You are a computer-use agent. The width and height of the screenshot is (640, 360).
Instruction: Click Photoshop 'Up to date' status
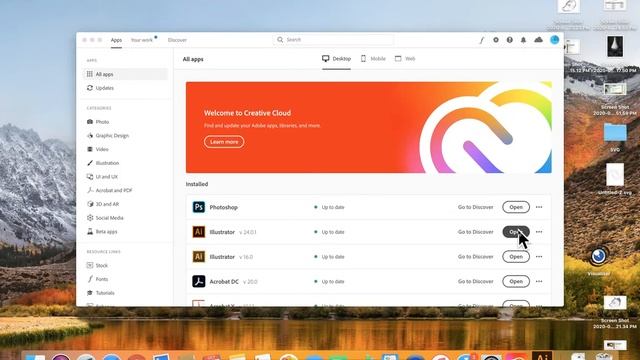pos(329,207)
